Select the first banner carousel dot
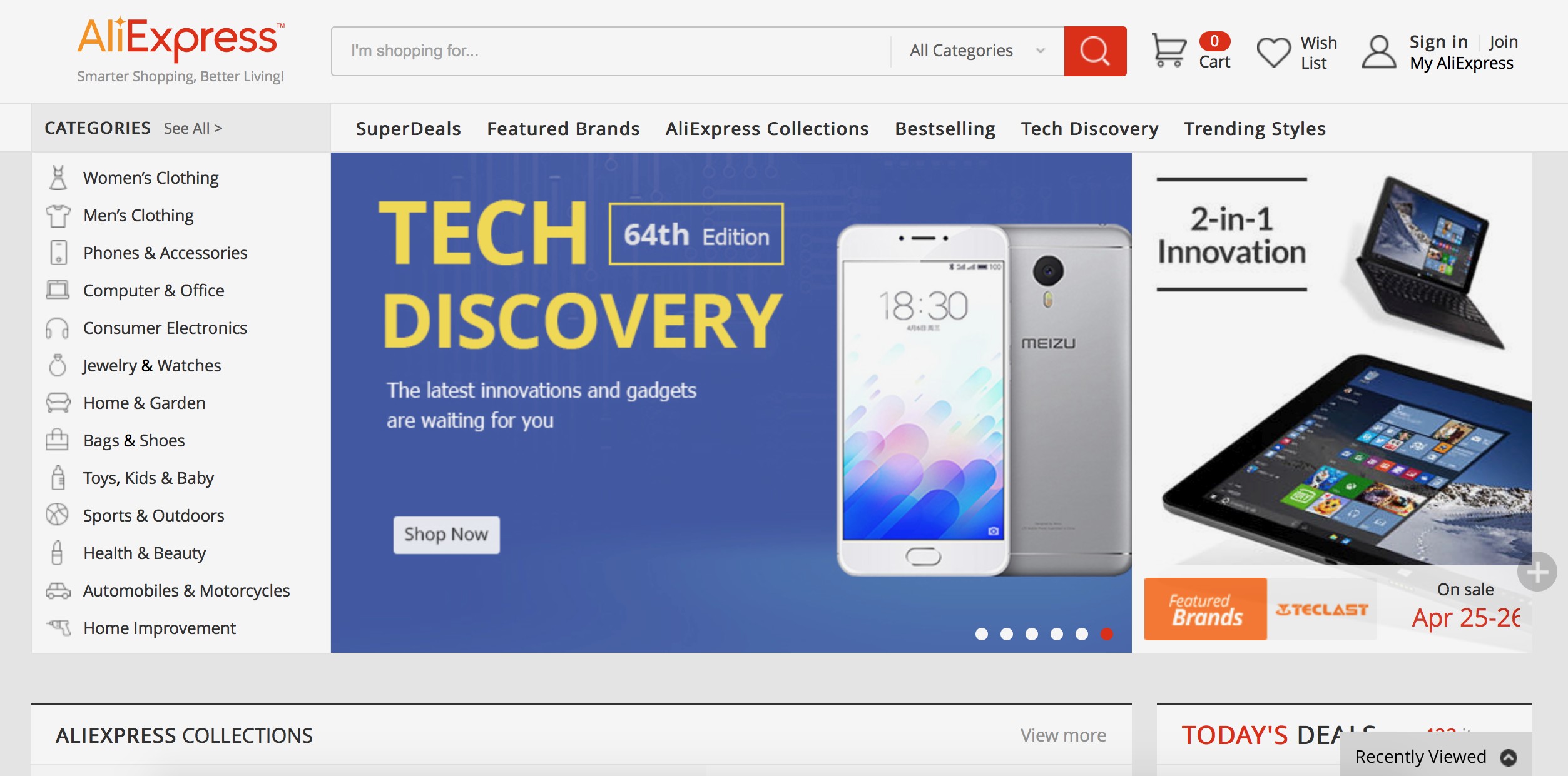 (x=982, y=634)
